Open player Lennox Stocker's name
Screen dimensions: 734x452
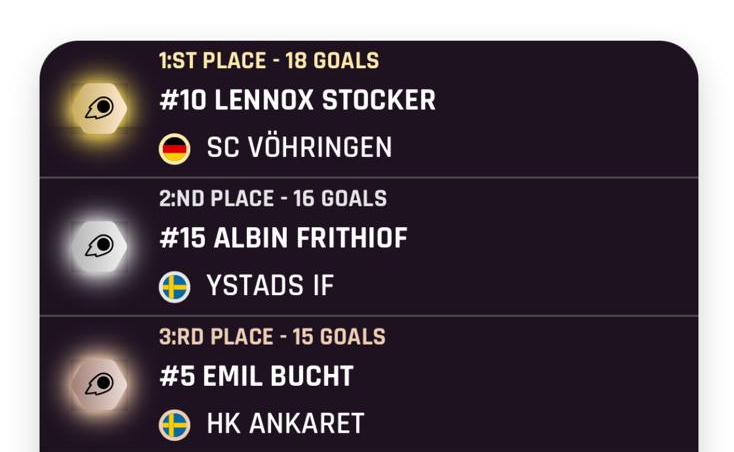(x=324, y=101)
